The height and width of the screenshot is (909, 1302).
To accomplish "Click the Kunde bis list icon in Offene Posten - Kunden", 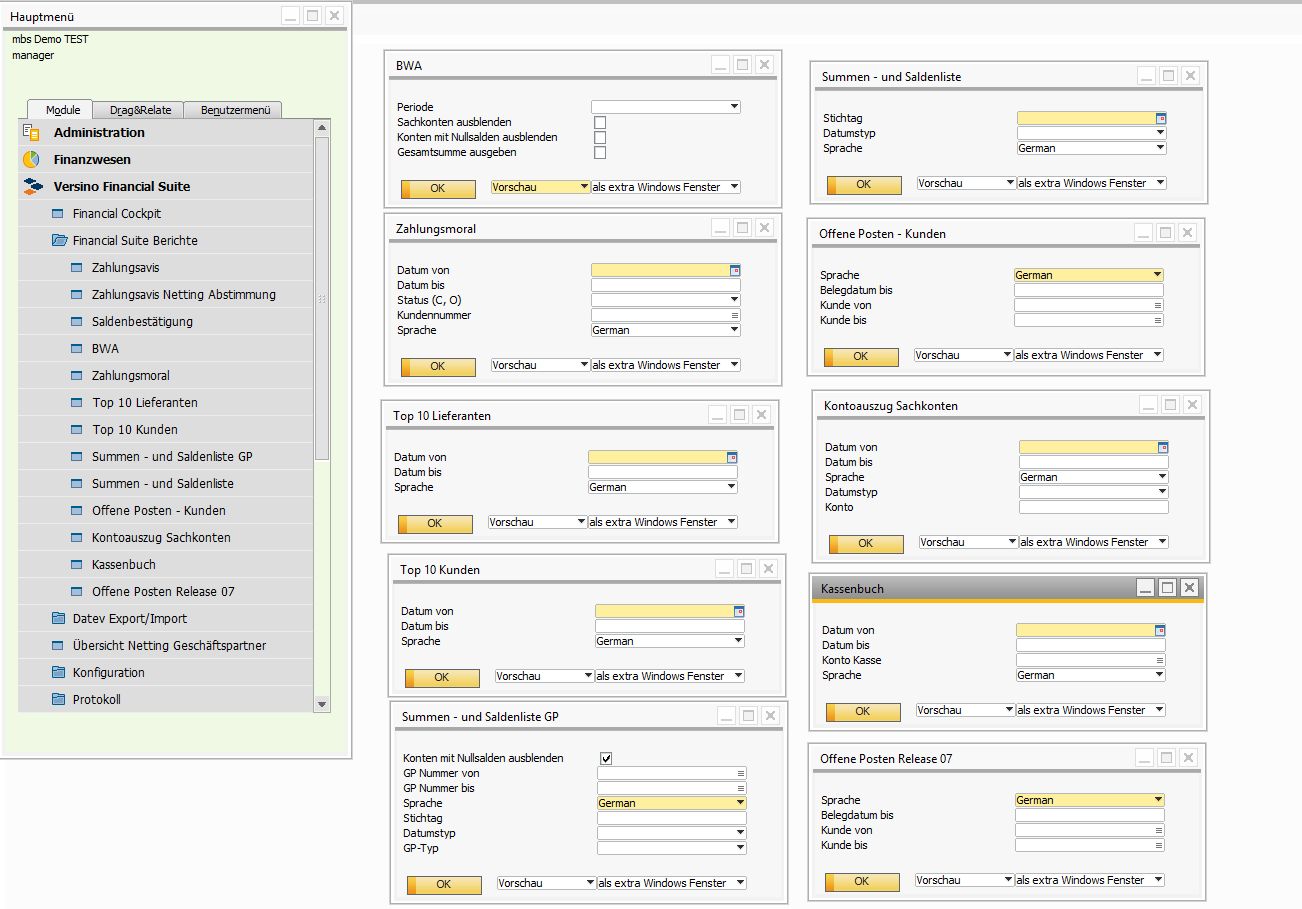I will pyautogui.click(x=1158, y=320).
